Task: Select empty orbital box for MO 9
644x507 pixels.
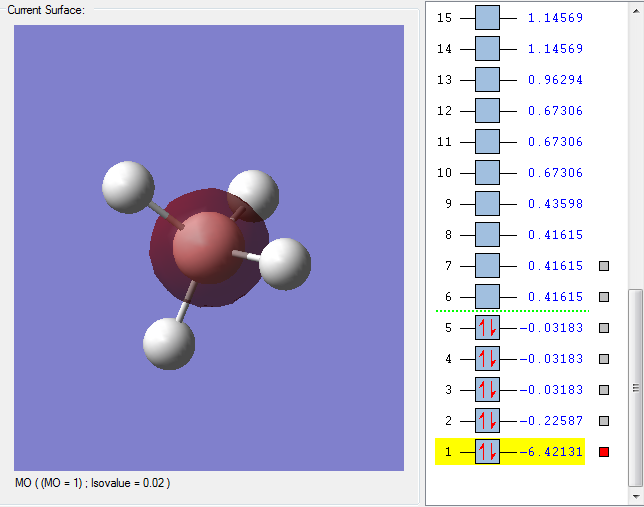Action: [x=488, y=203]
